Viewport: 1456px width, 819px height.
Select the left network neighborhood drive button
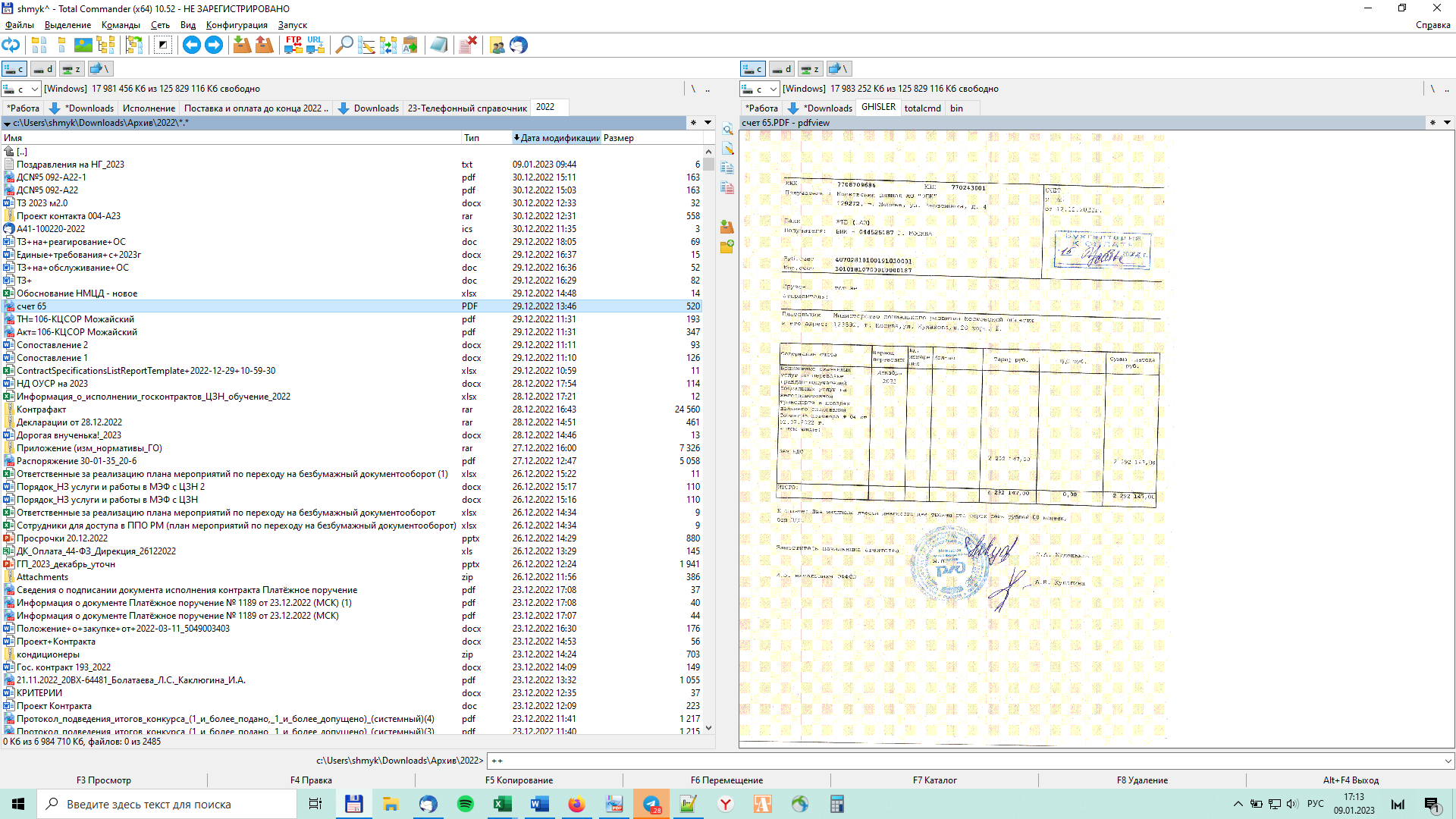[x=99, y=69]
